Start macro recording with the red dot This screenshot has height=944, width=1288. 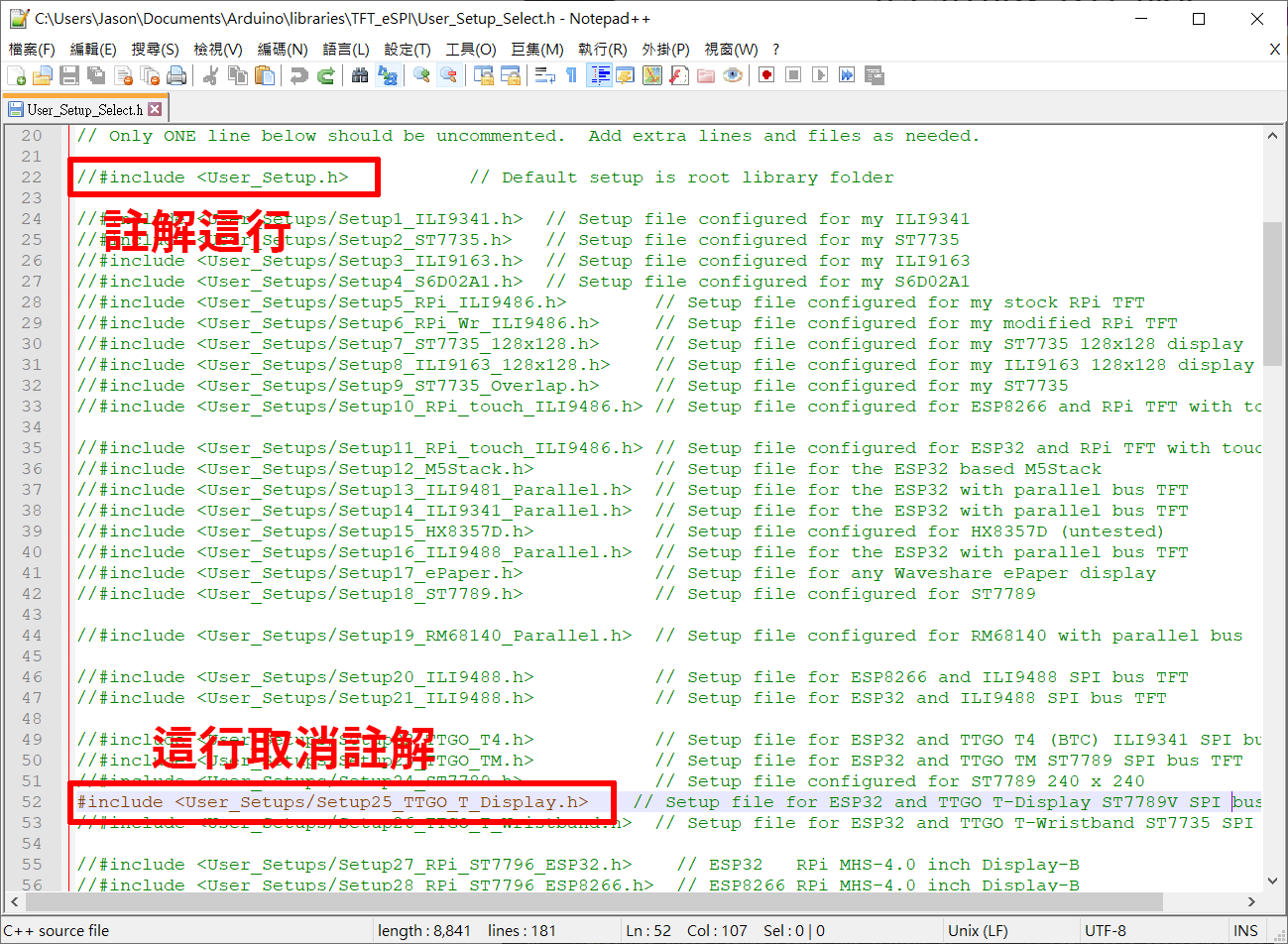766,75
